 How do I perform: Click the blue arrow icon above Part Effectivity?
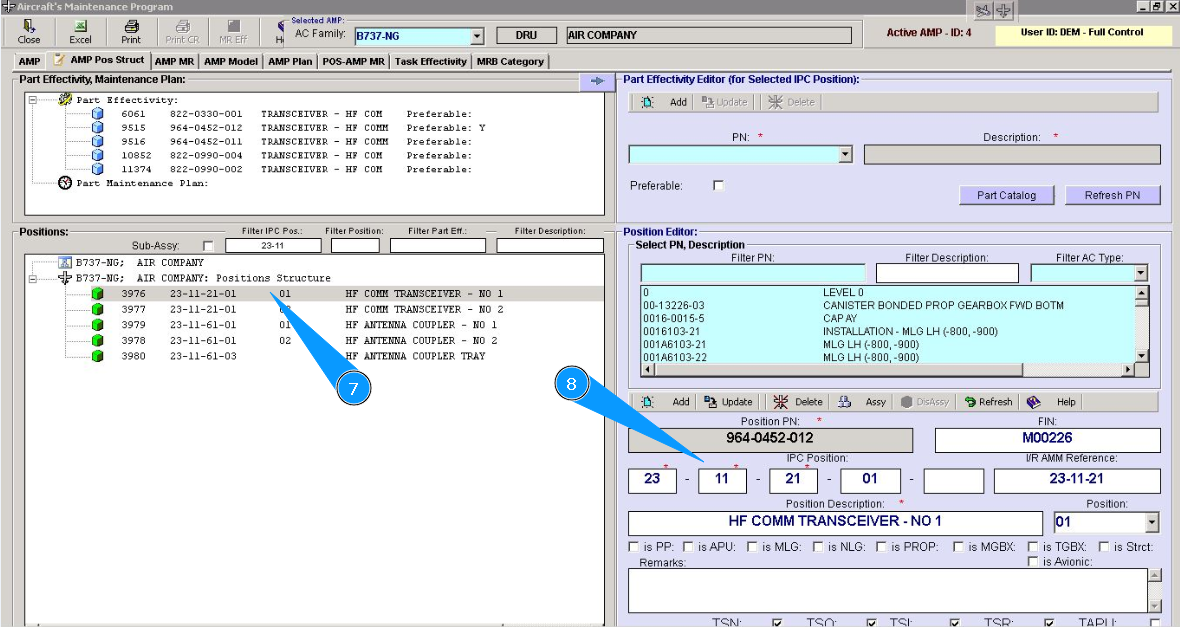pyautogui.click(x=597, y=81)
